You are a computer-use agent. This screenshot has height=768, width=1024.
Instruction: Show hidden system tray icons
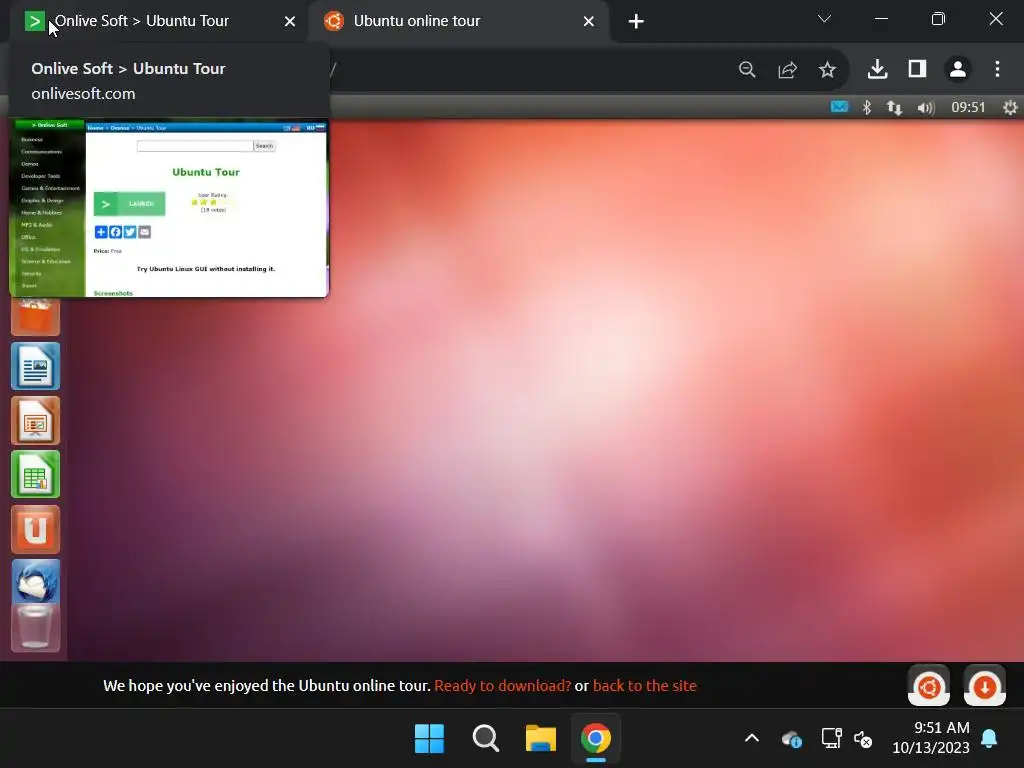pos(752,739)
